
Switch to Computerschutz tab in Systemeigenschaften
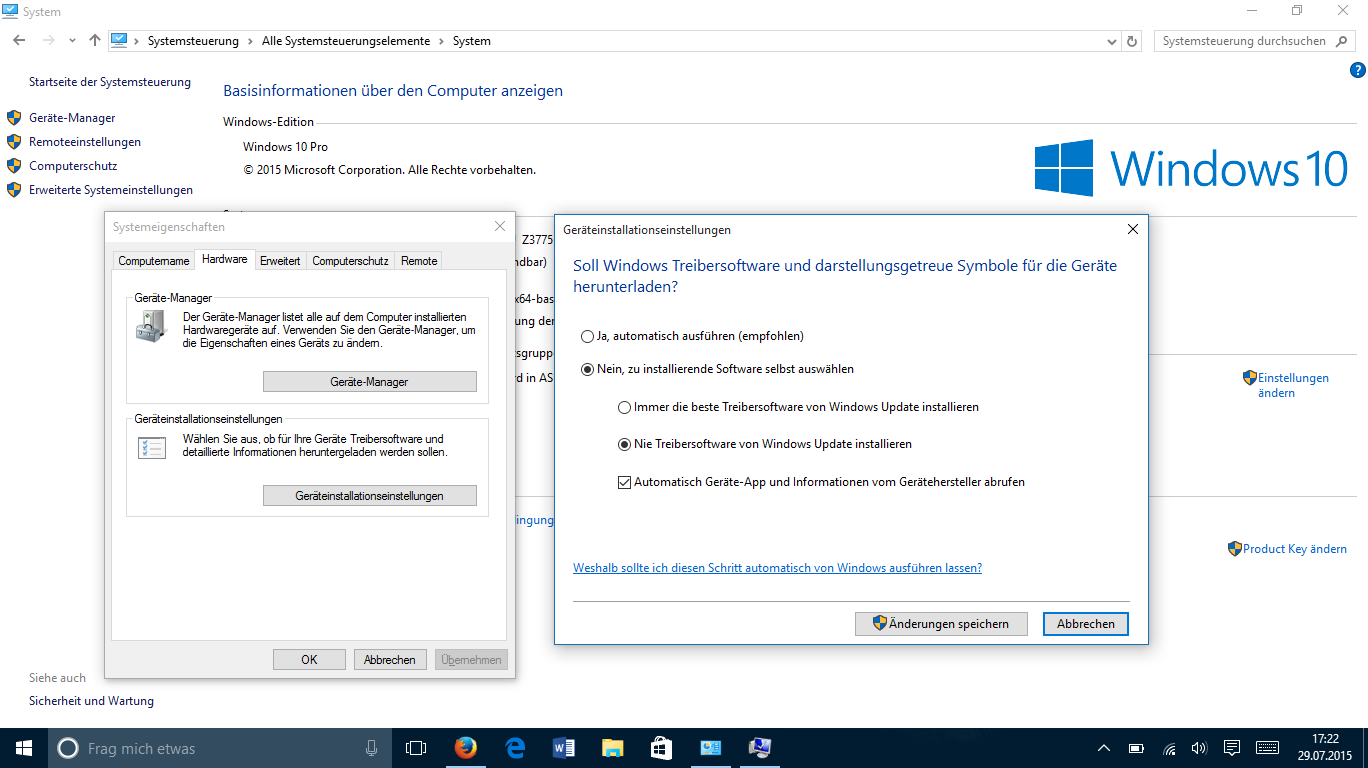[x=350, y=261]
